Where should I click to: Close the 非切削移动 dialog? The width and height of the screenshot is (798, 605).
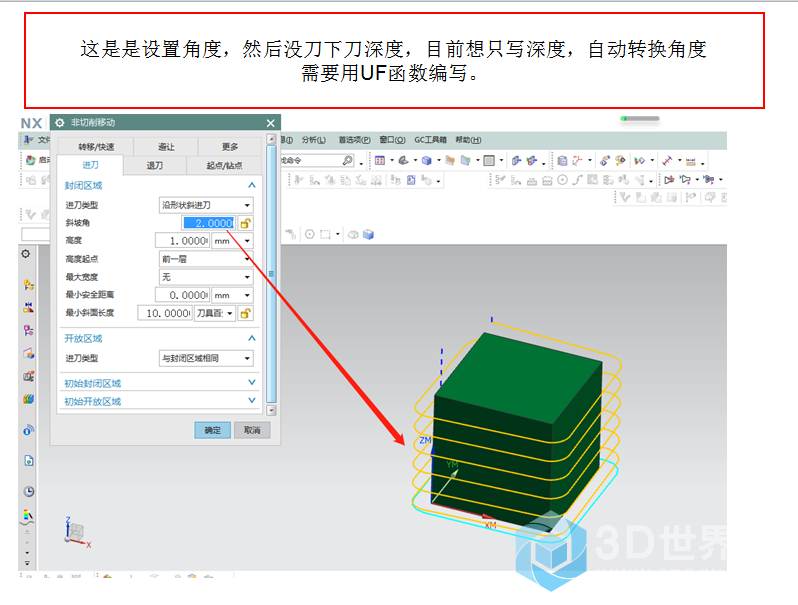click(x=270, y=123)
